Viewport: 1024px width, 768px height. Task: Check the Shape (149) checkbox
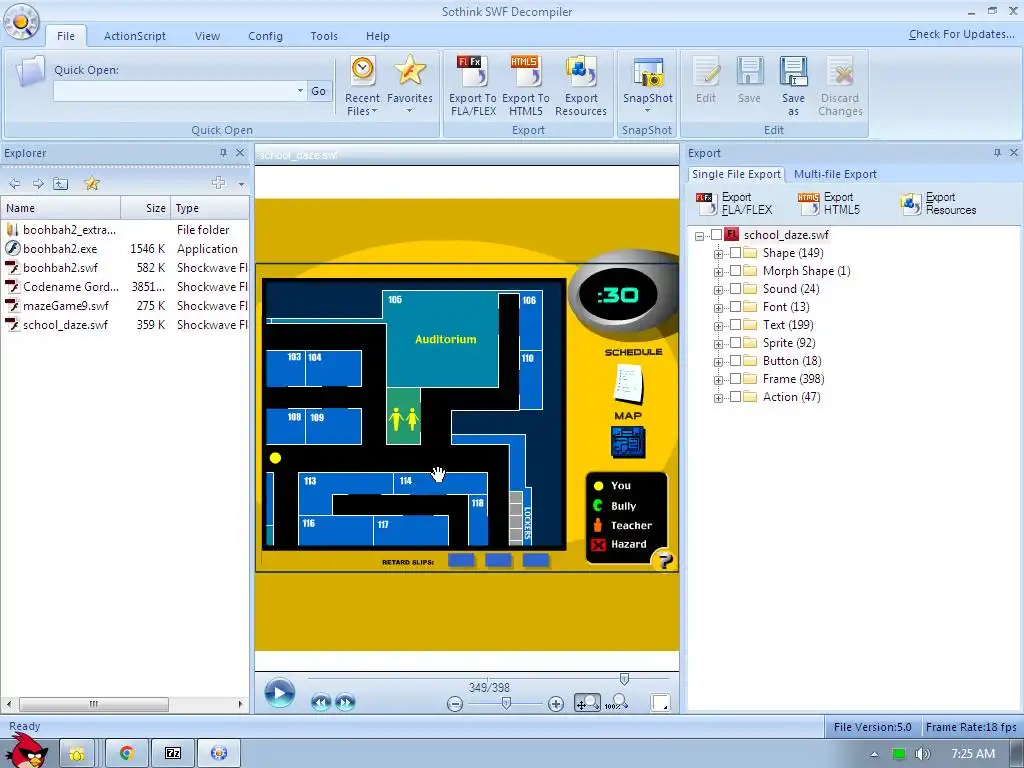coord(735,253)
